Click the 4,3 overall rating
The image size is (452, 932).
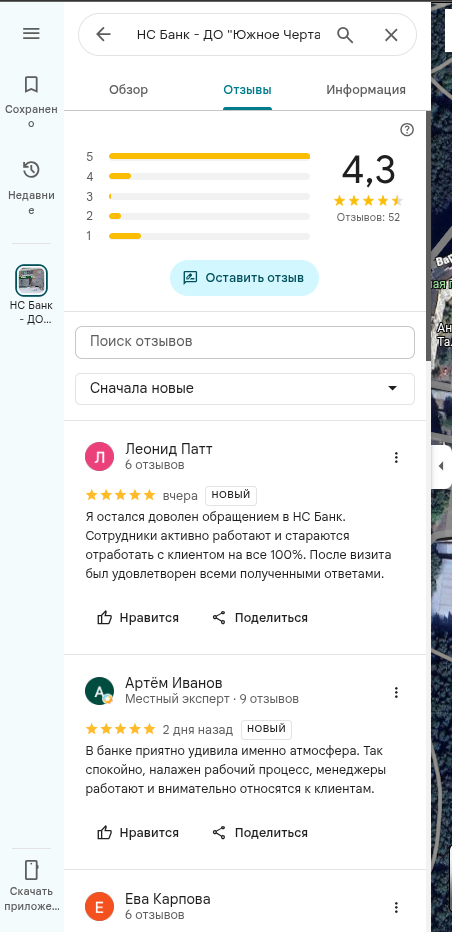click(368, 170)
